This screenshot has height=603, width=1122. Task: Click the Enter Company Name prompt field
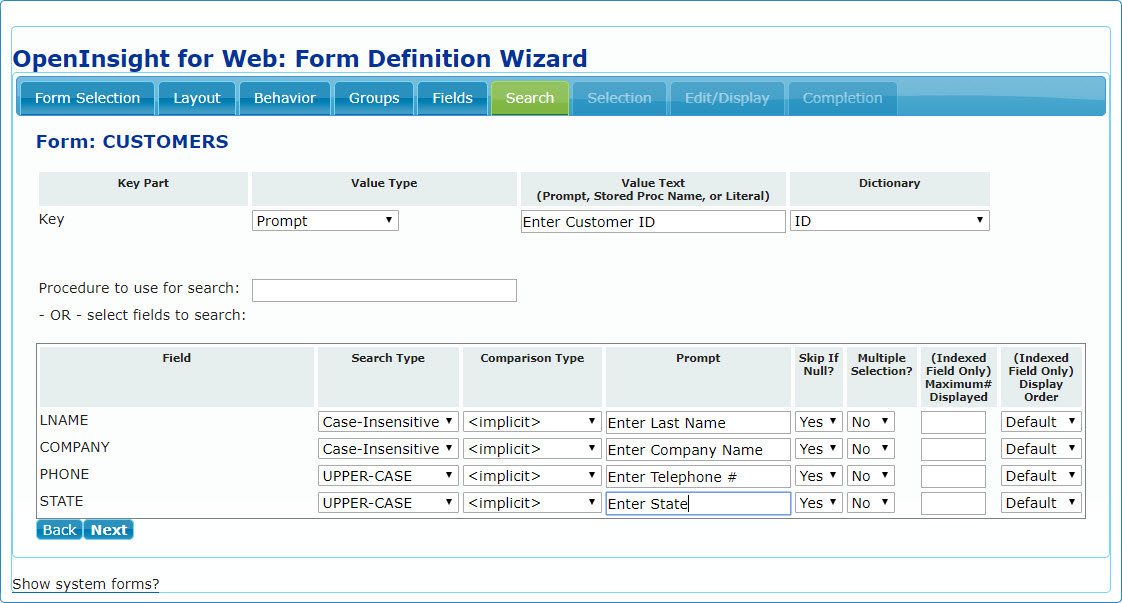tap(698, 450)
